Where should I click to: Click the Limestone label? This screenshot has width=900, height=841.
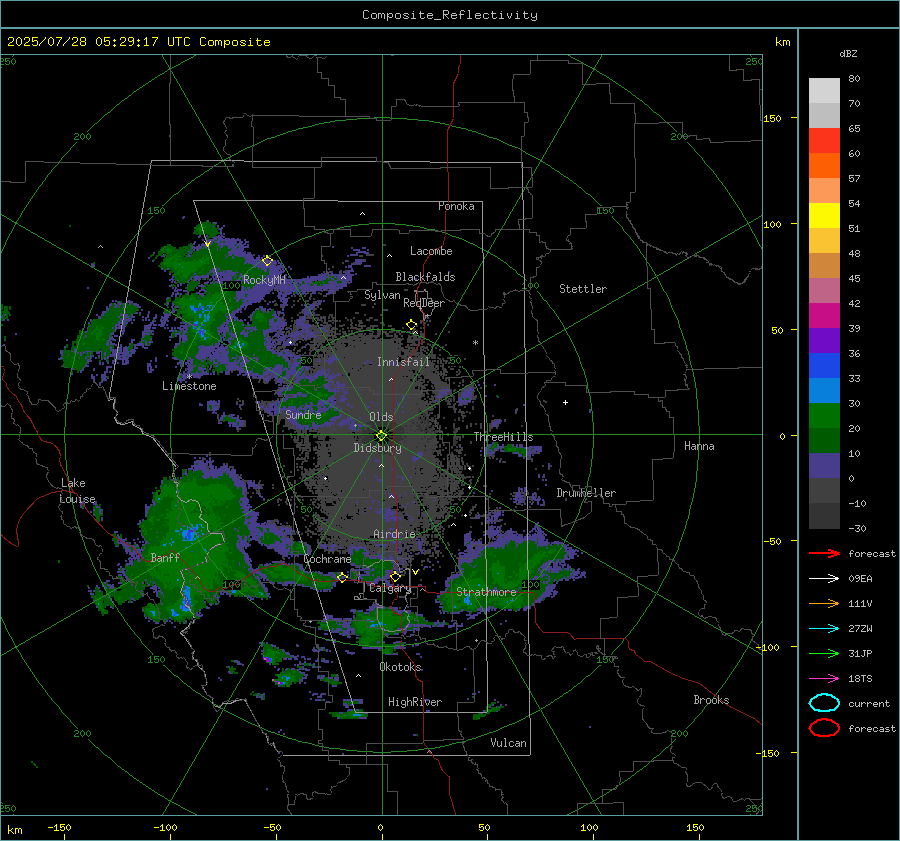[x=189, y=386]
